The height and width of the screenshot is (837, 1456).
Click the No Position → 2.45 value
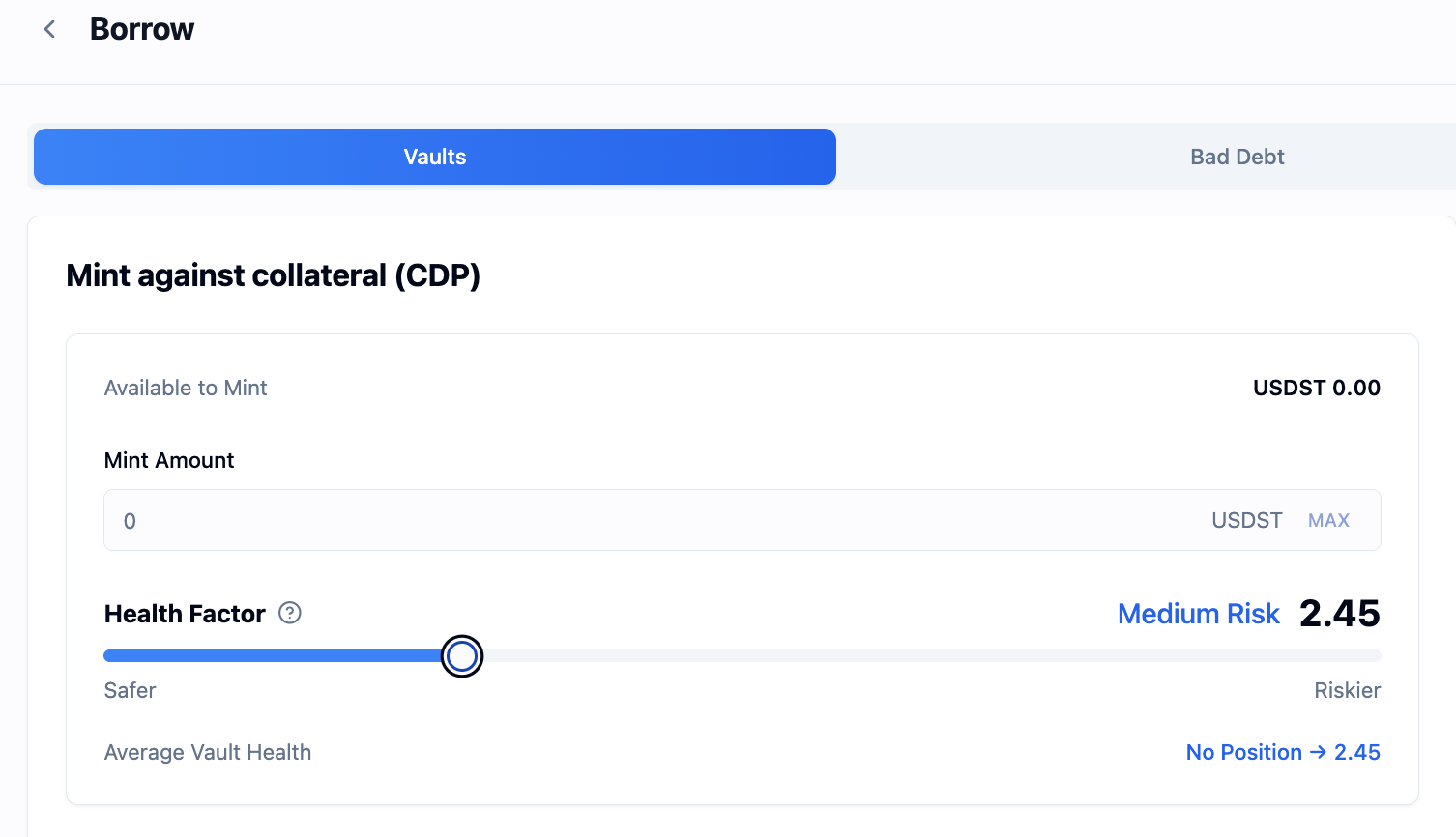1282,752
